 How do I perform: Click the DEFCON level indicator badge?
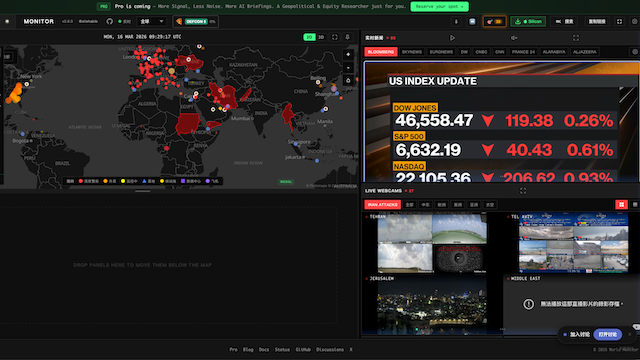(196, 21)
